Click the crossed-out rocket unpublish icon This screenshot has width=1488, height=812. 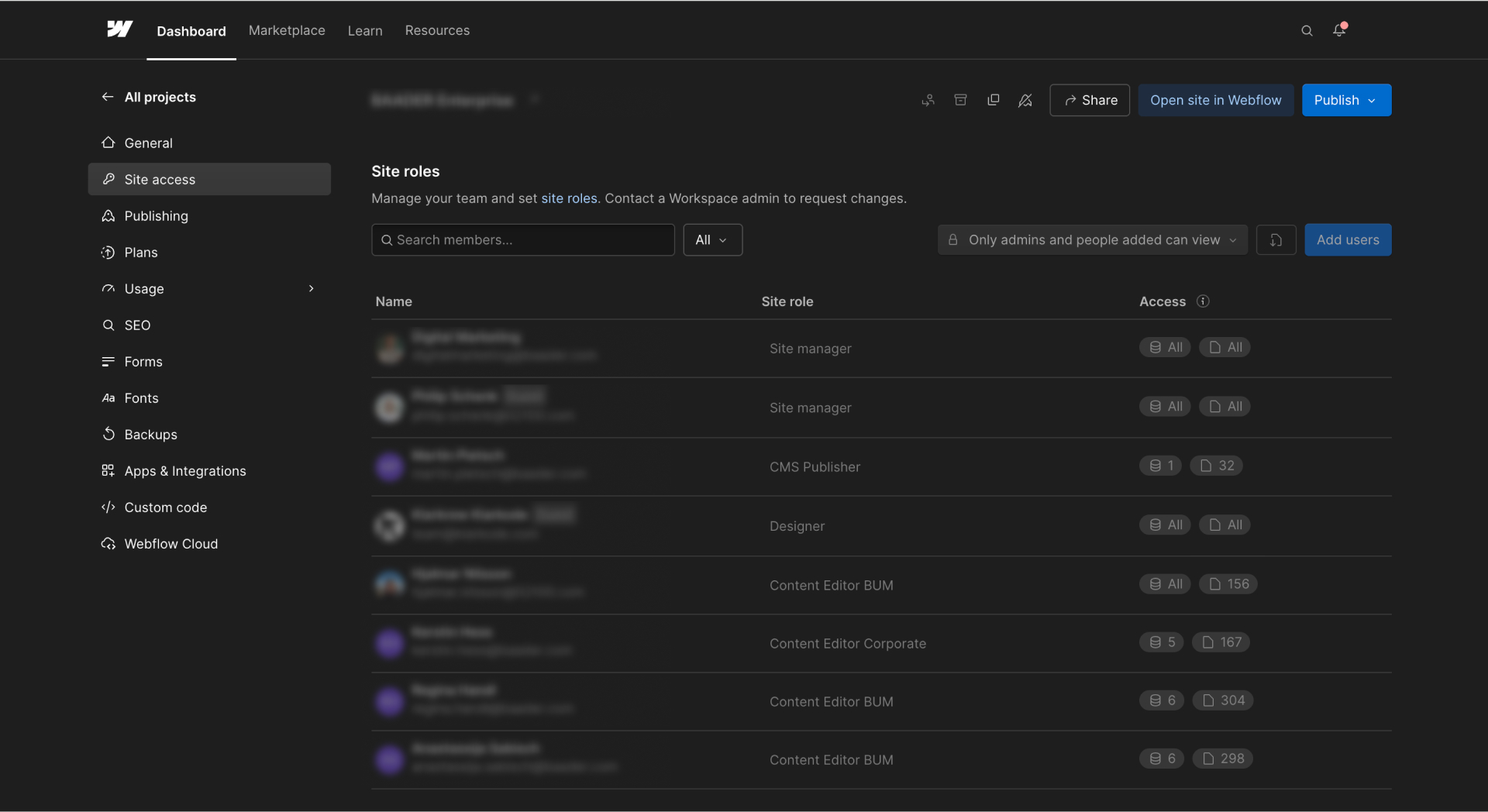(1025, 100)
